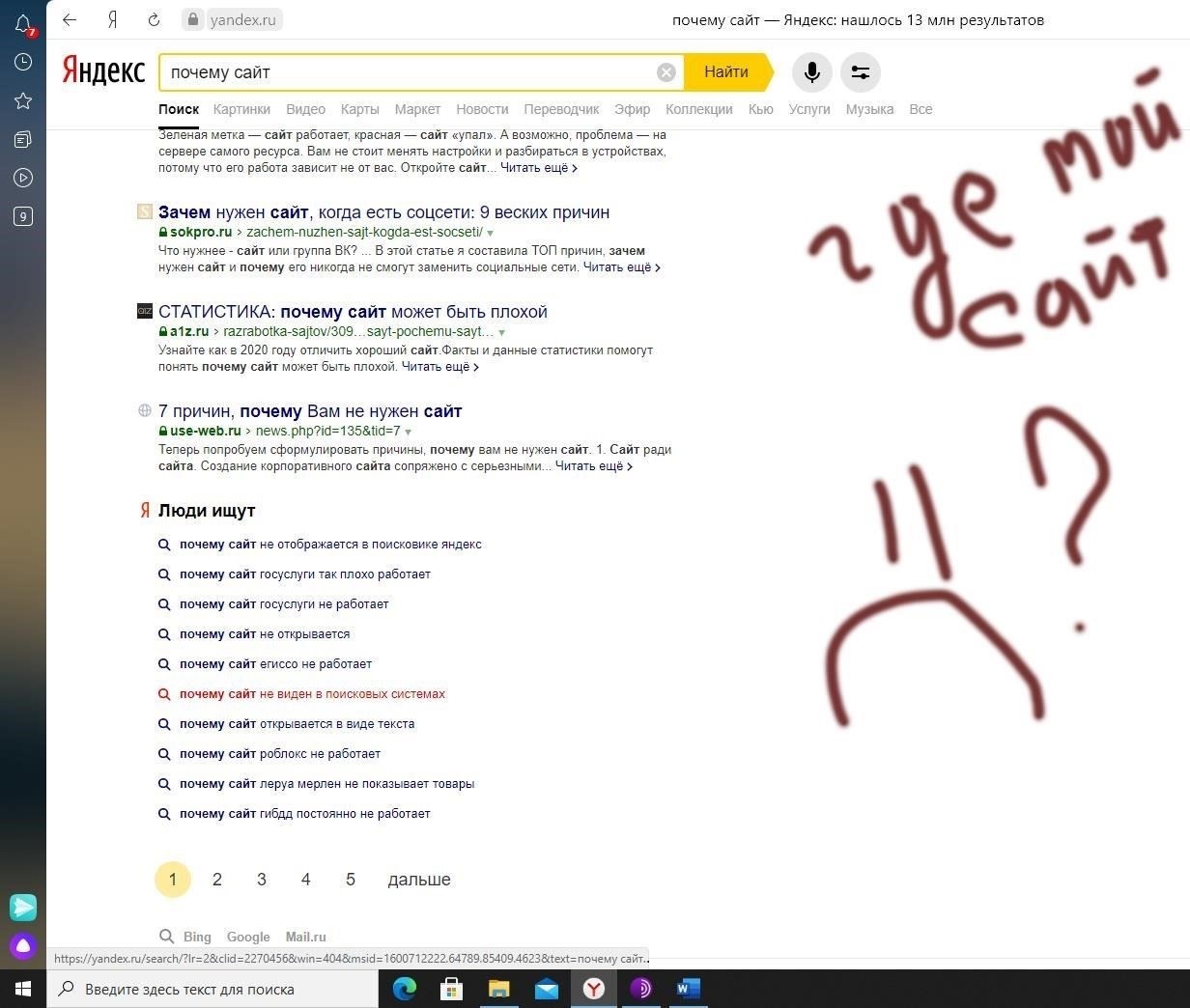The image size is (1190, 1008).
Task: Open the use-web.ru domain link
Action: pos(206,431)
